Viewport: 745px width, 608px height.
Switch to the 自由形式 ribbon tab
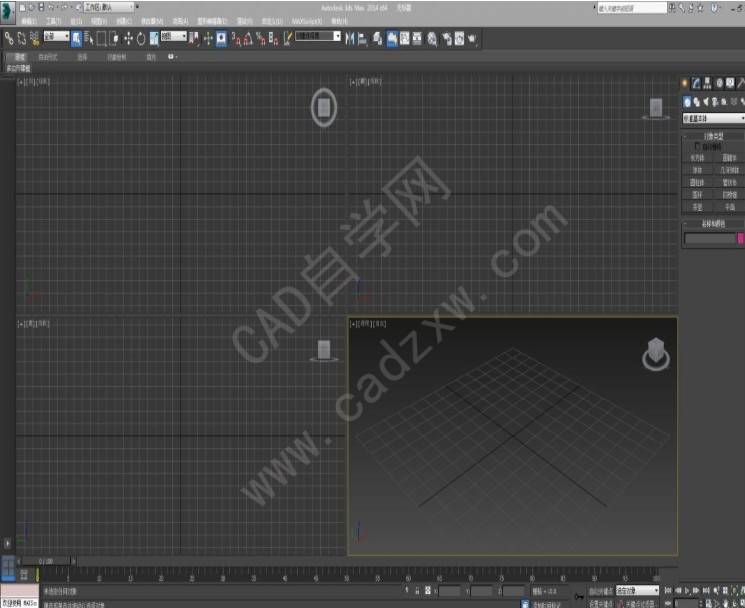point(48,57)
